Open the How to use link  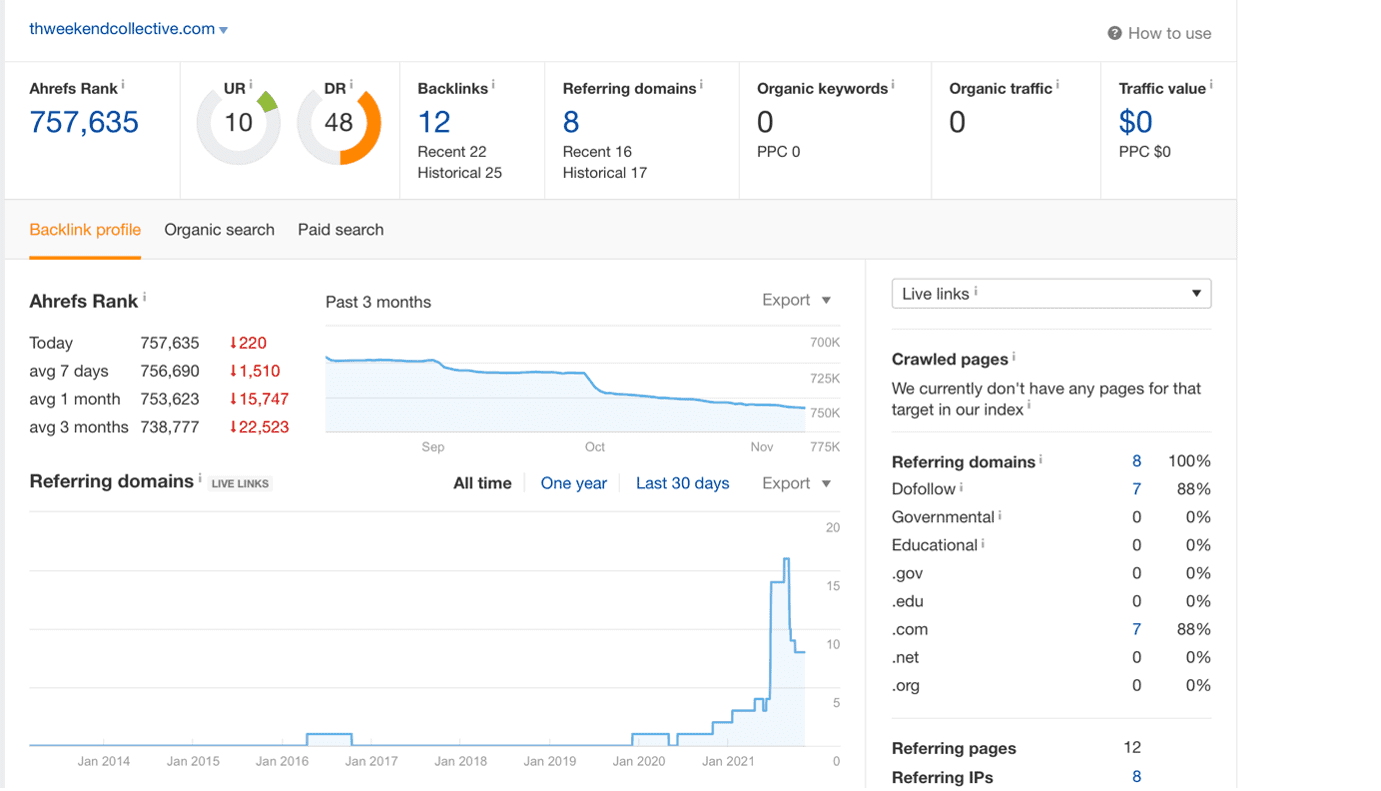(1169, 33)
